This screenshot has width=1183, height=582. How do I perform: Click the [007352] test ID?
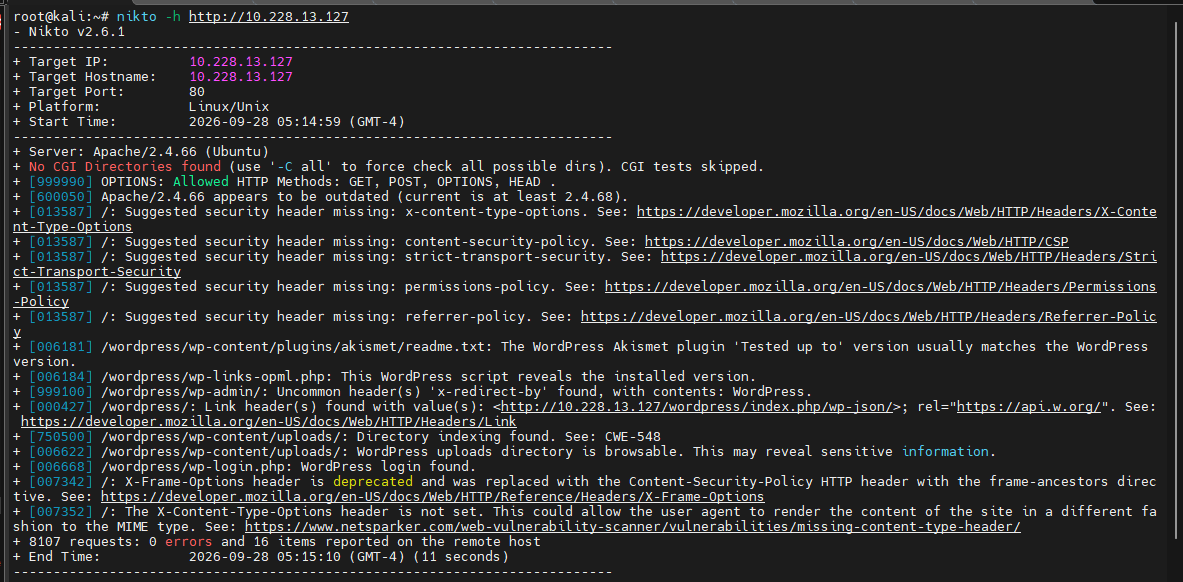pos(60,512)
